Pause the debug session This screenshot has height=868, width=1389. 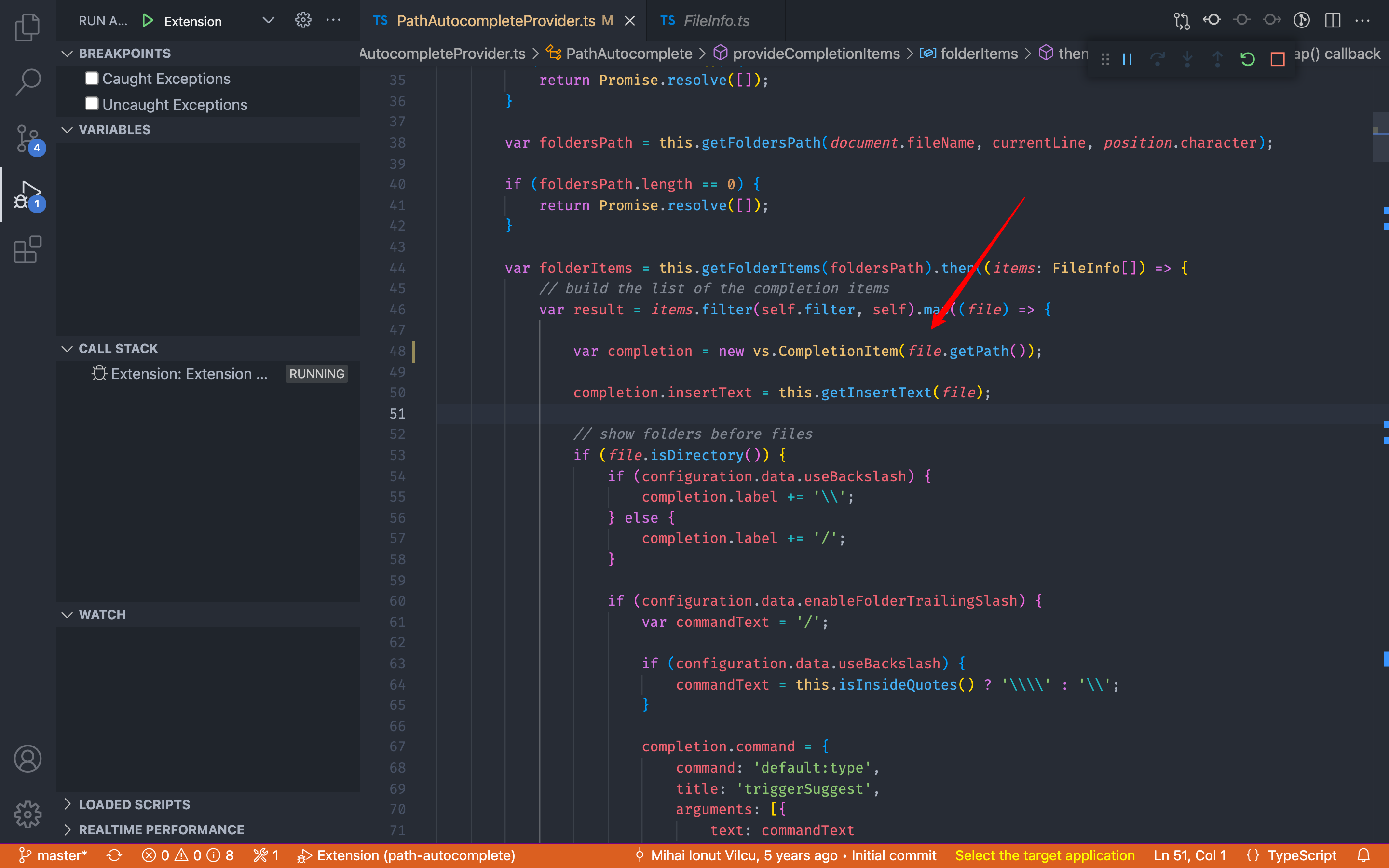click(1127, 59)
